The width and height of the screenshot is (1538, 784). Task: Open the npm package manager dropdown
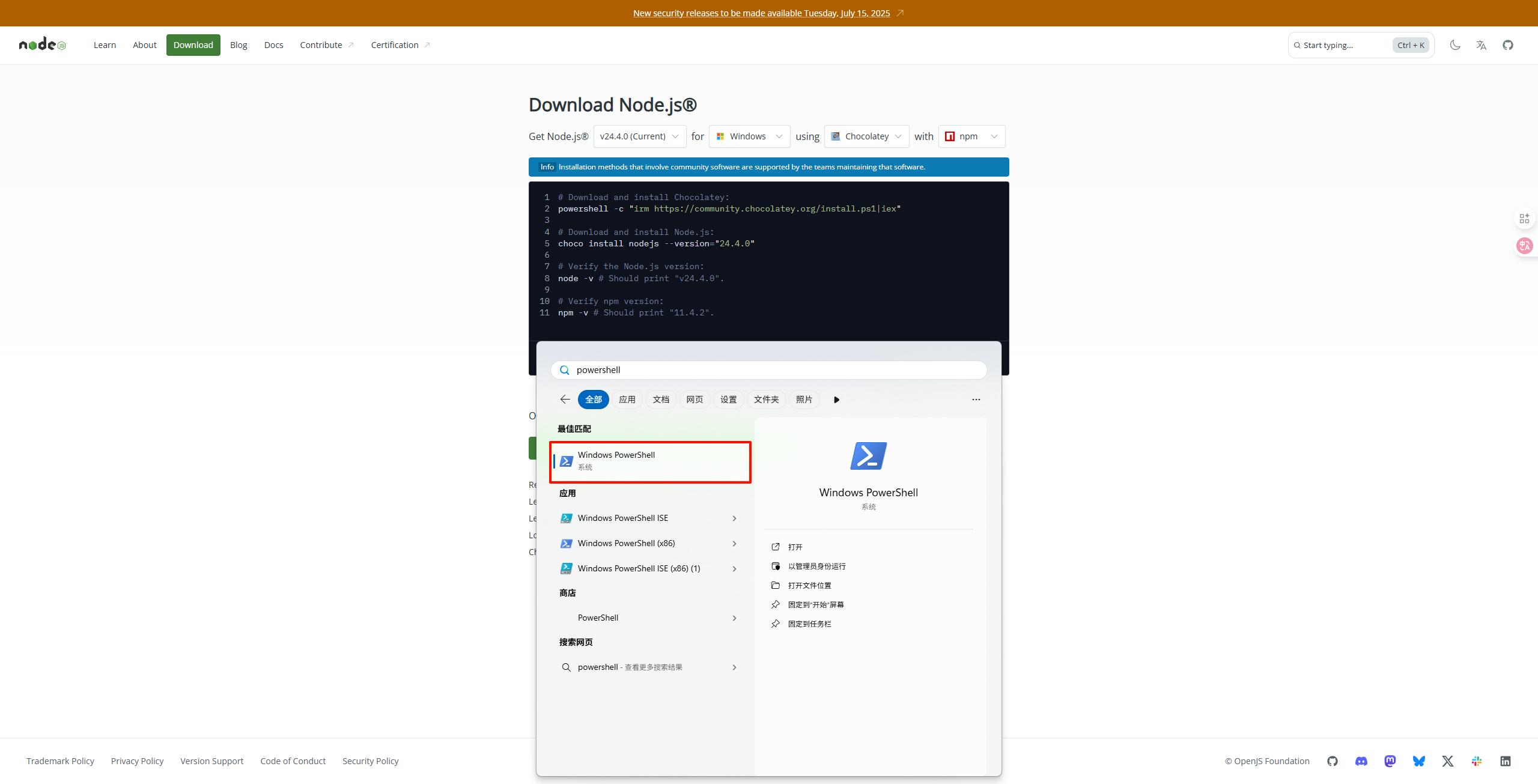point(971,136)
